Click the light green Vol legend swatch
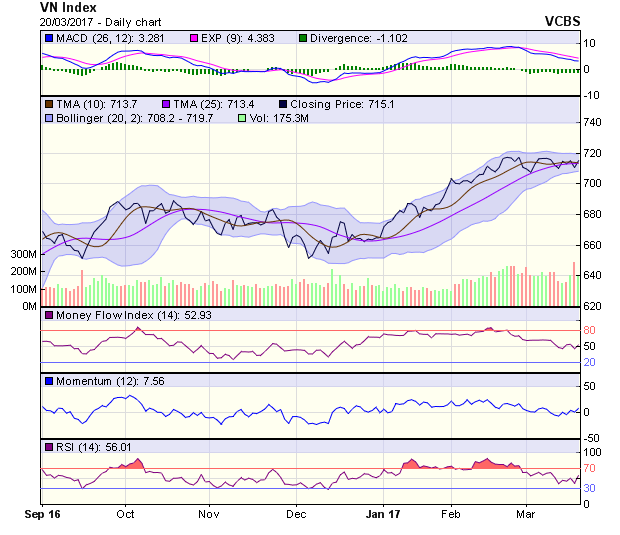 click(x=240, y=118)
